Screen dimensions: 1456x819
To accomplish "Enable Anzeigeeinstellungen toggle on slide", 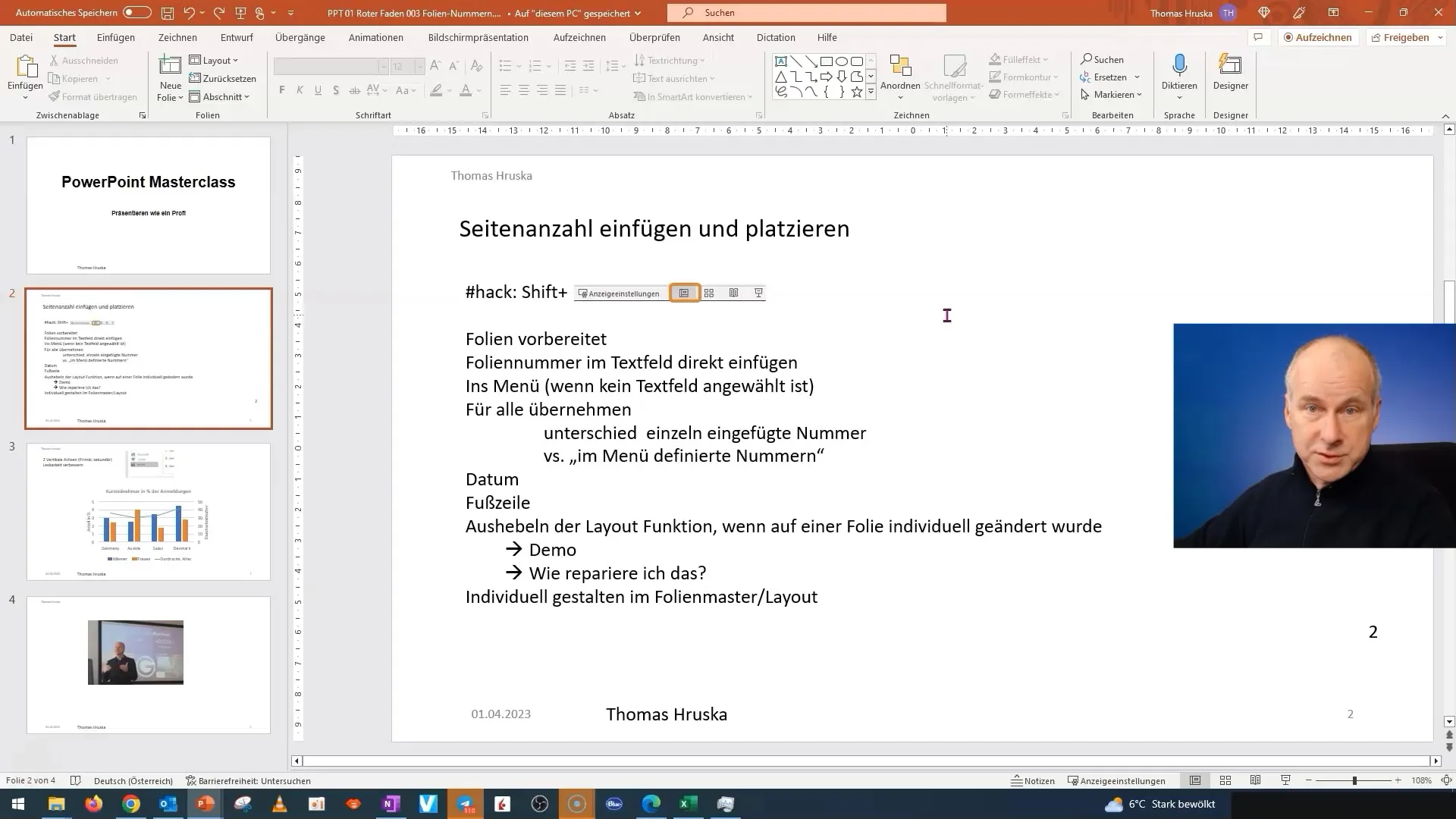I will point(618,293).
